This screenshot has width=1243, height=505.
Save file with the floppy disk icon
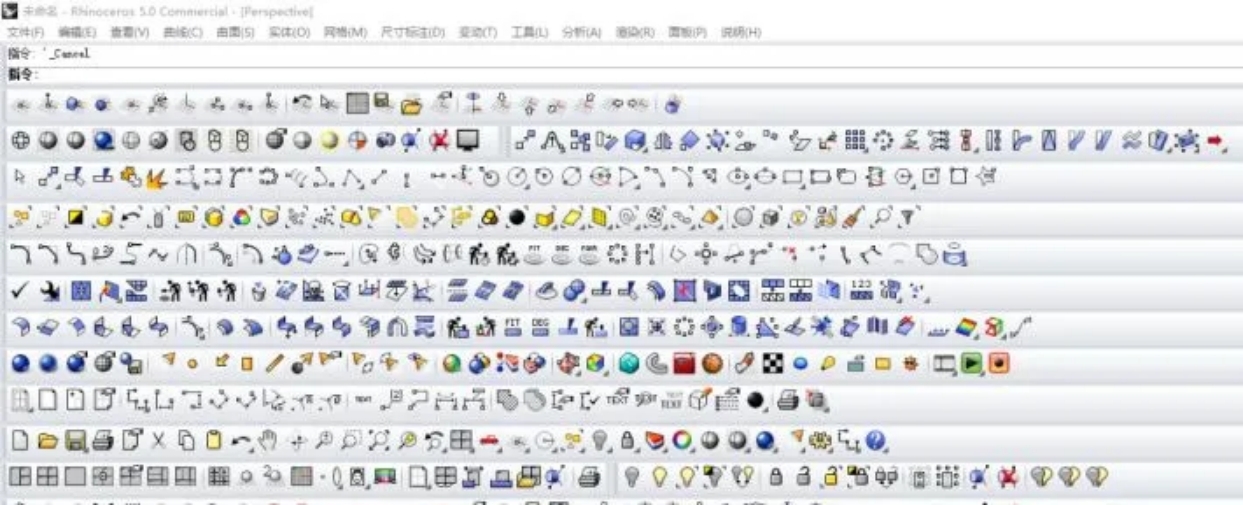tap(75, 441)
